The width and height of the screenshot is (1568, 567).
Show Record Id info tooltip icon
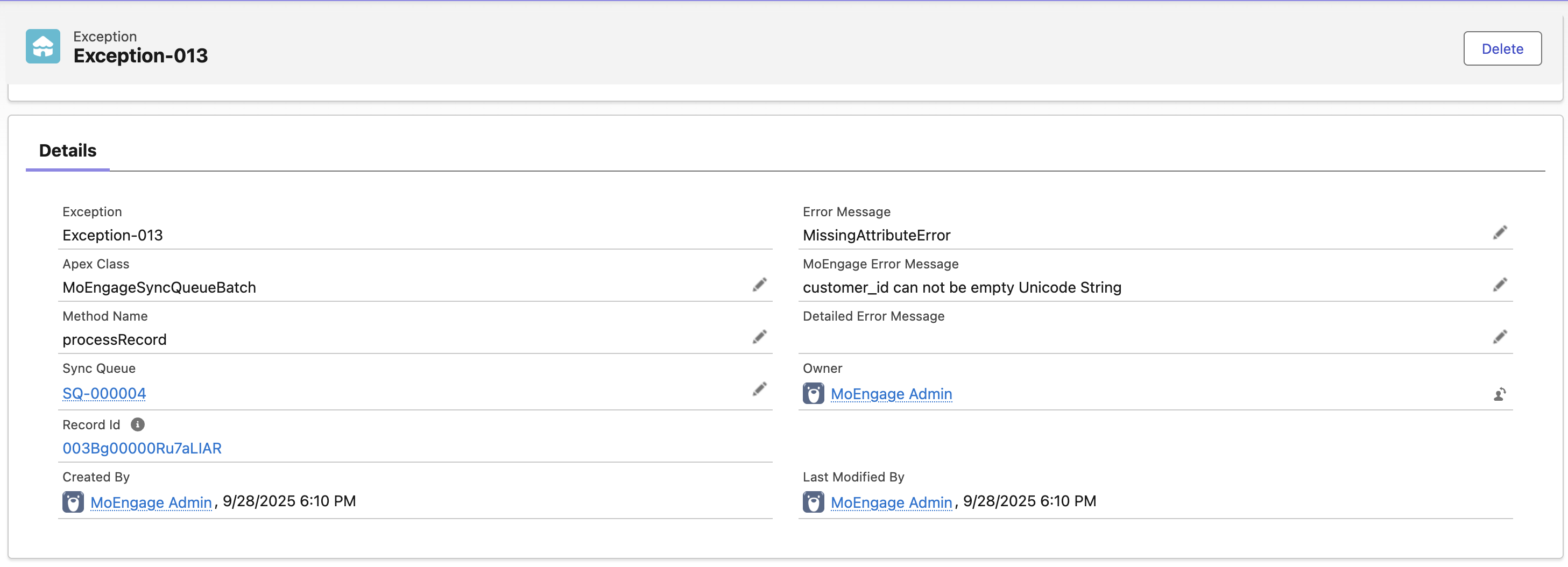(138, 424)
